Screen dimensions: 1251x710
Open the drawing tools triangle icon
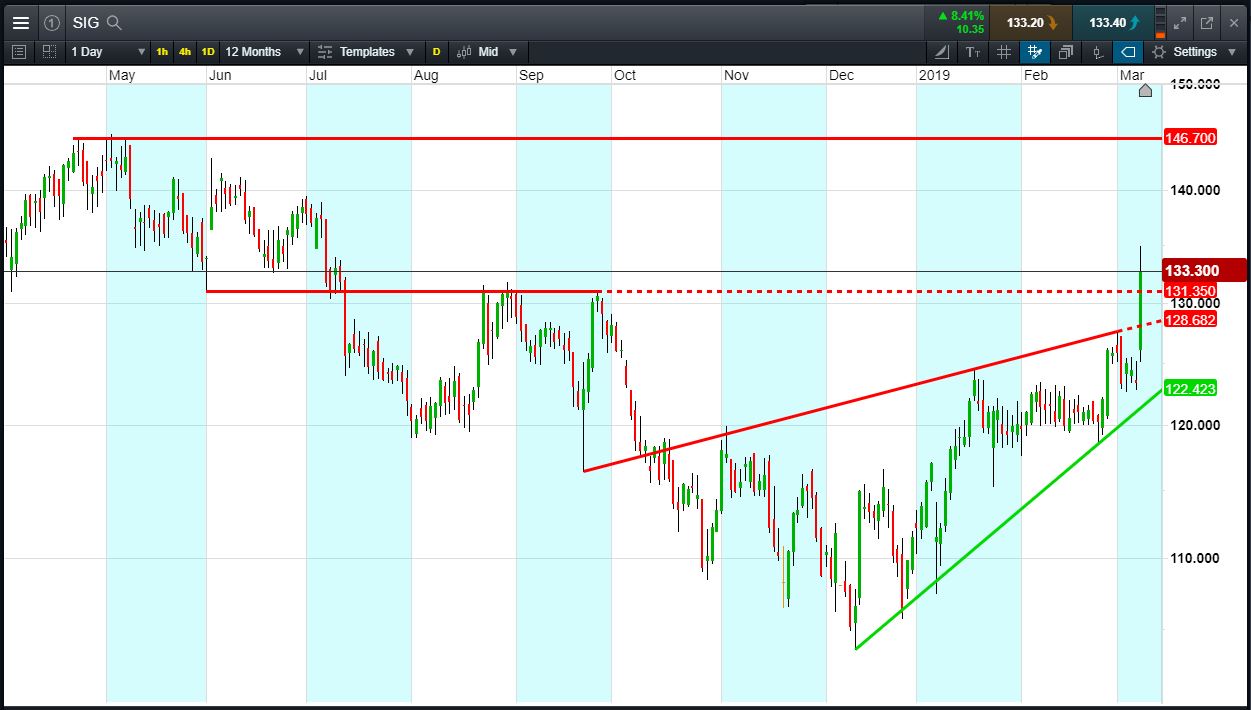tap(942, 52)
